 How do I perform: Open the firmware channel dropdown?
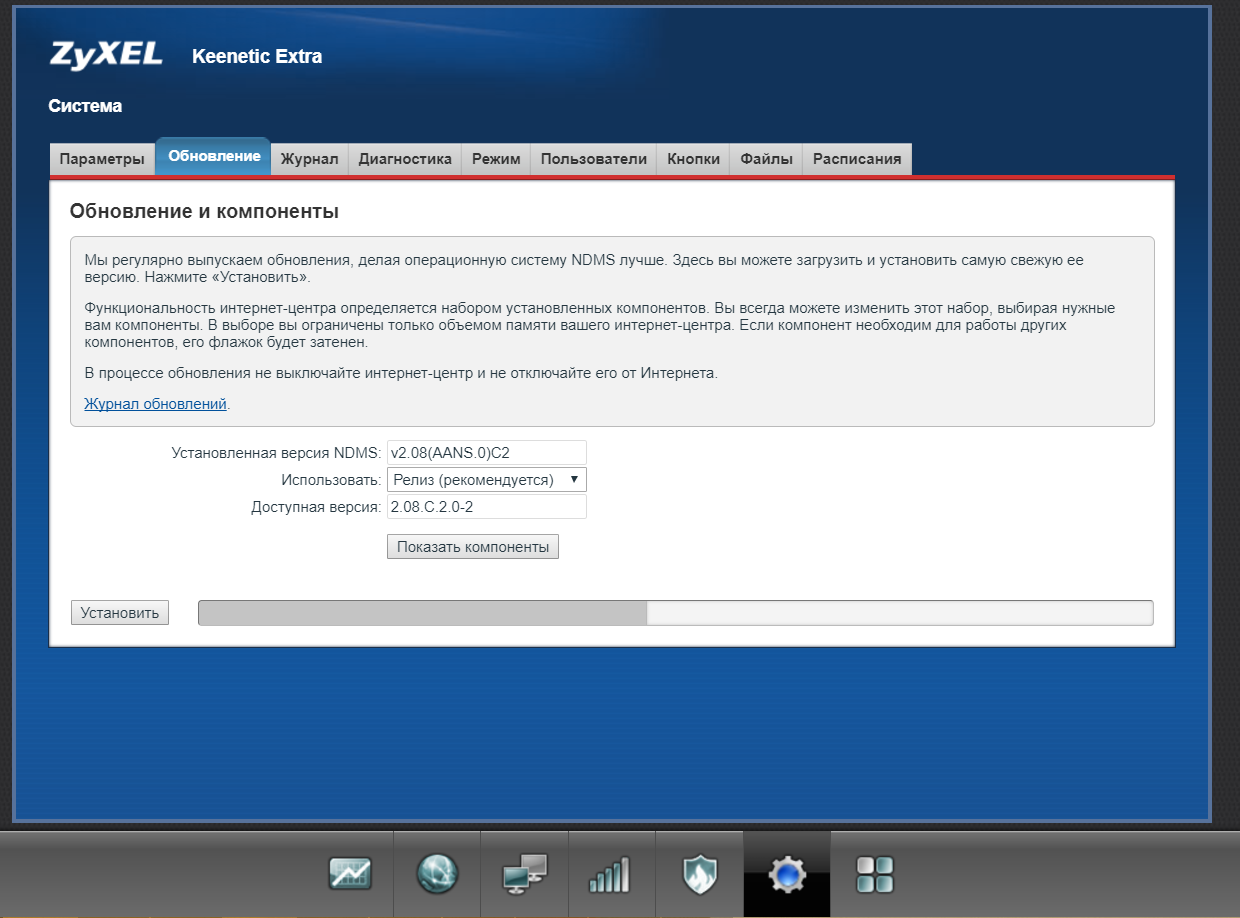click(x=486, y=479)
